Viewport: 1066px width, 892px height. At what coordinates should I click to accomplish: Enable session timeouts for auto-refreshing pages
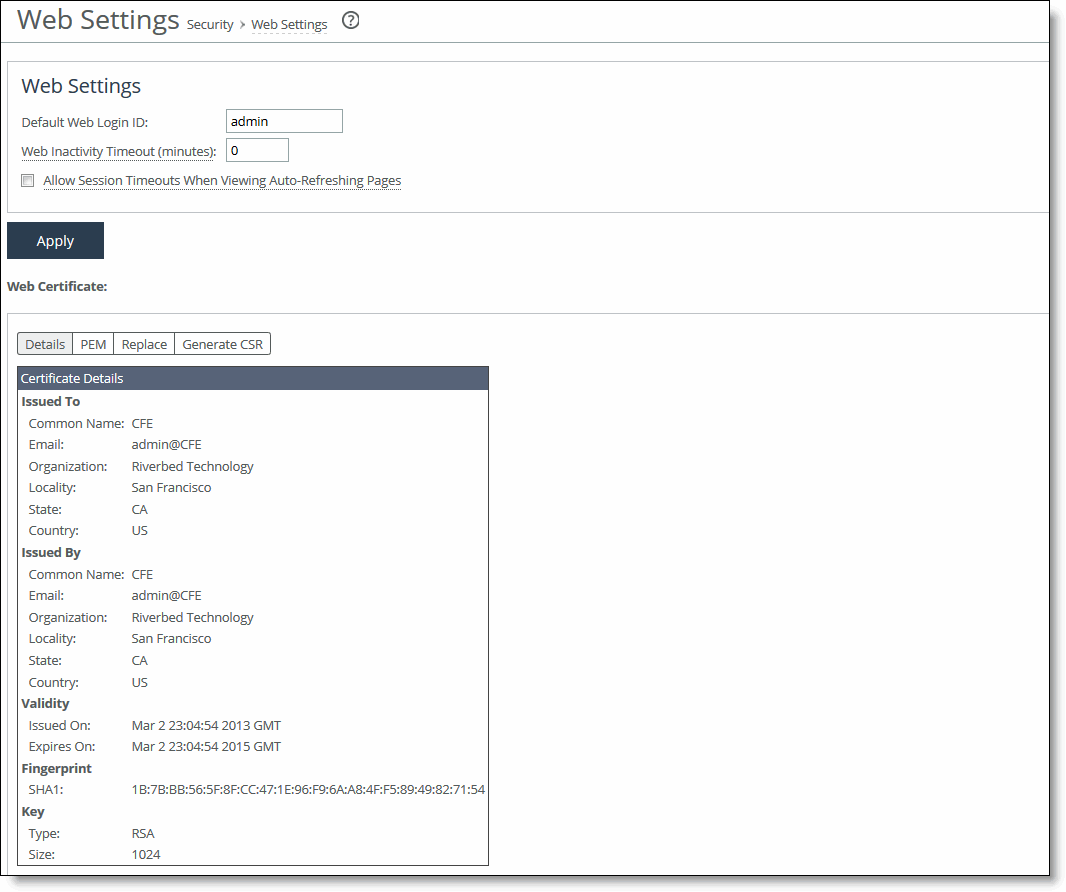[x=27, y=180]
